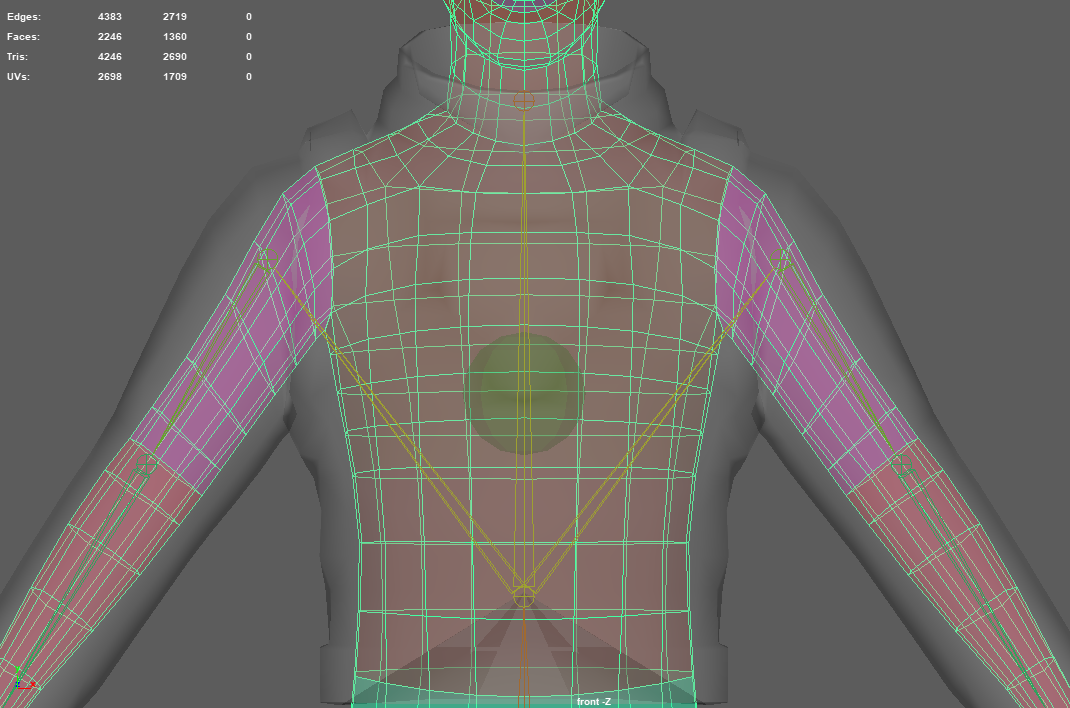Screen dimensions: 1070x708
Task: Click the Tris value 4246
Action: tap(110, 57)
